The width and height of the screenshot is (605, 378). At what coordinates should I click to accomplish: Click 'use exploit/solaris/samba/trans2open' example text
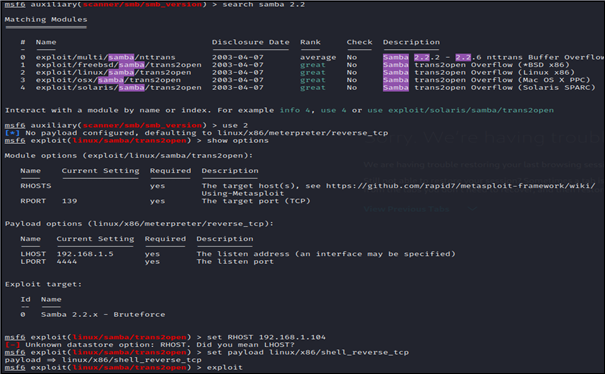(460, 110)
